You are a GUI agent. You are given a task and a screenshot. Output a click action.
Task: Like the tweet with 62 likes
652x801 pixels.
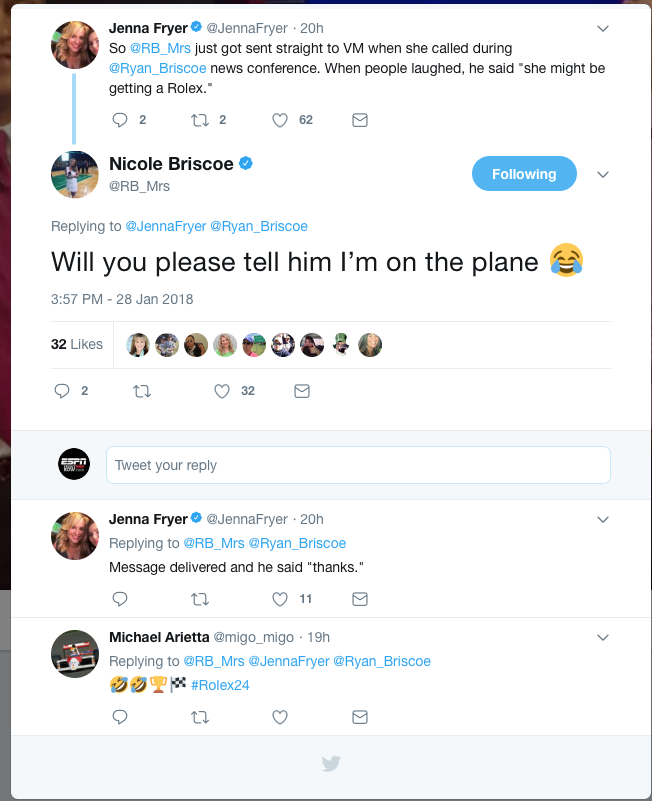(x=281, y=120)
